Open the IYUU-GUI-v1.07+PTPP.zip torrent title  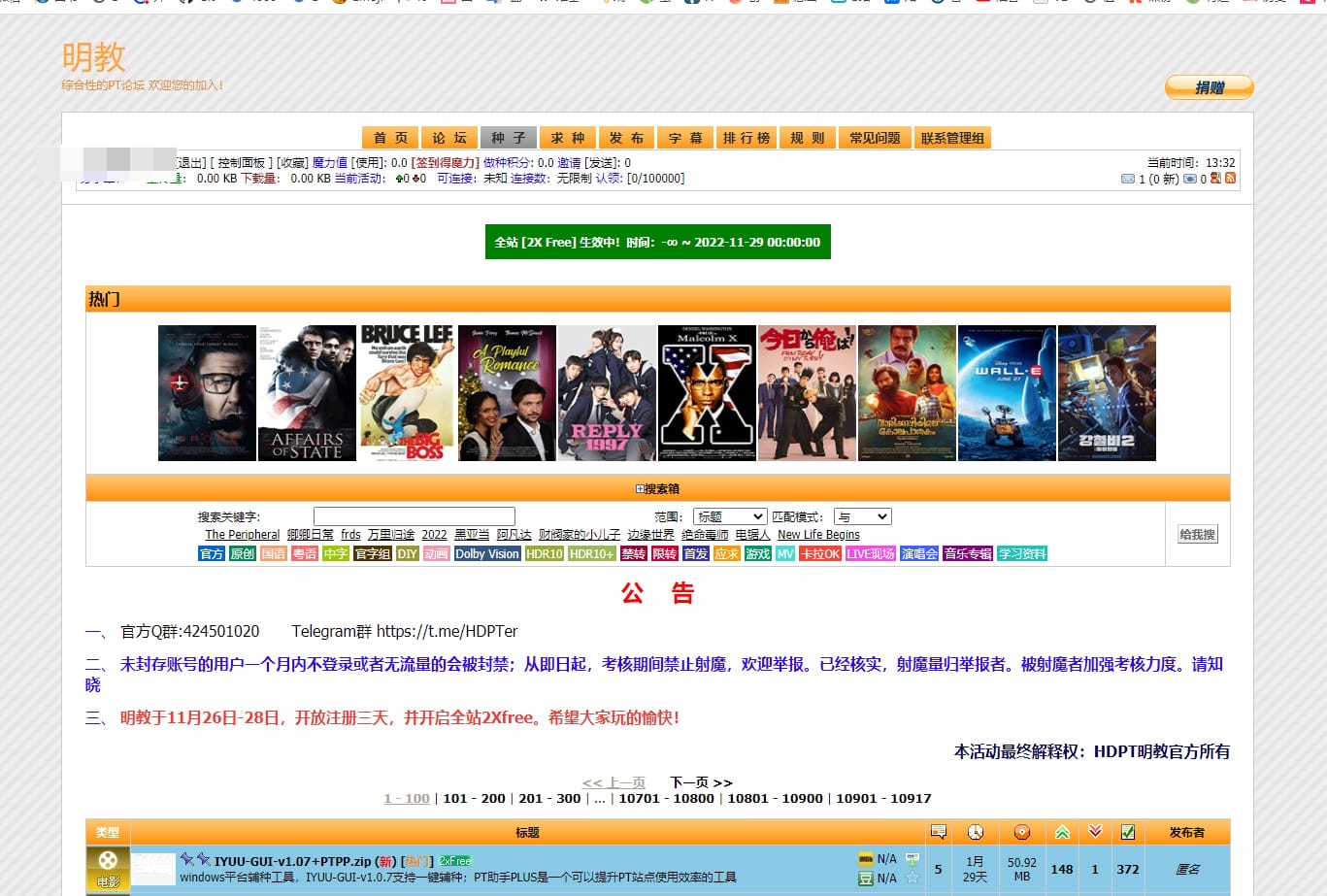tap(293, 861)
